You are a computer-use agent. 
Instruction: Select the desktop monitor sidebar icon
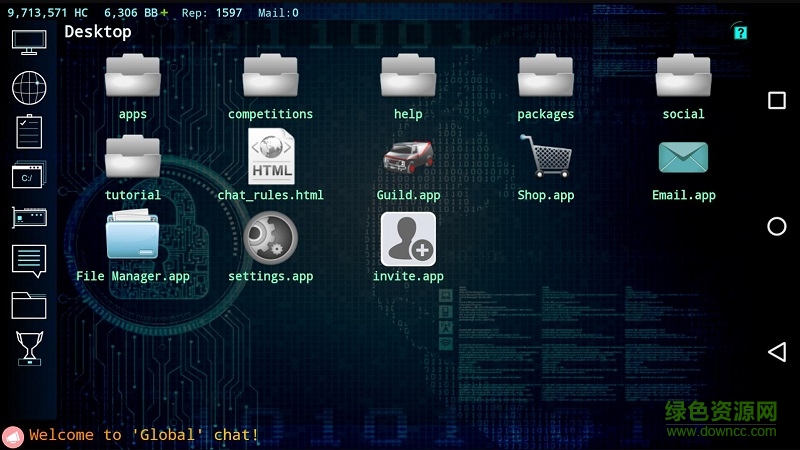(29, 42)
